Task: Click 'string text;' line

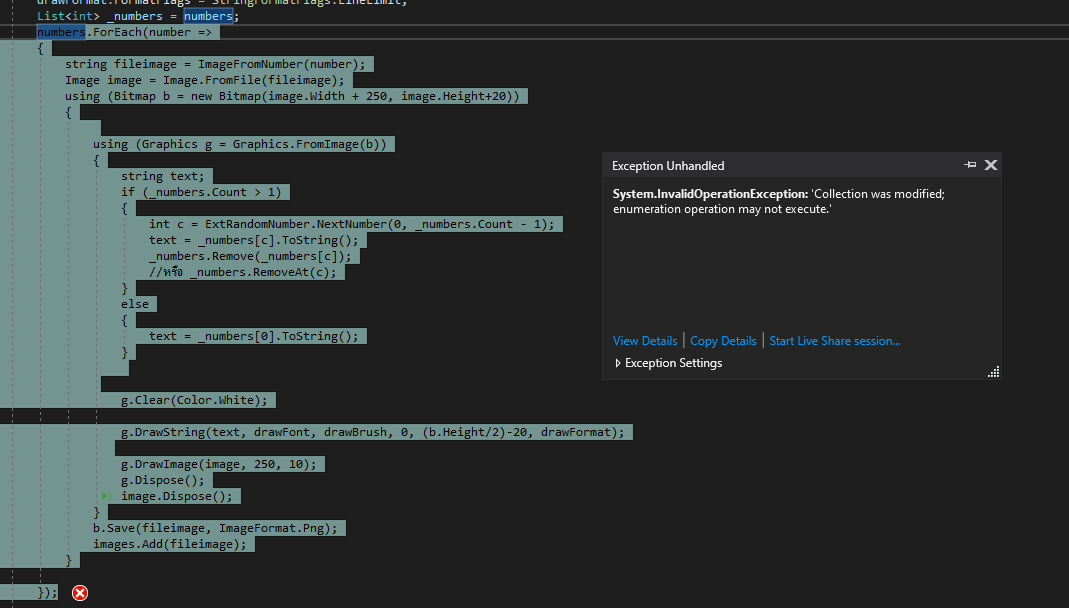Action: (162, 176)
